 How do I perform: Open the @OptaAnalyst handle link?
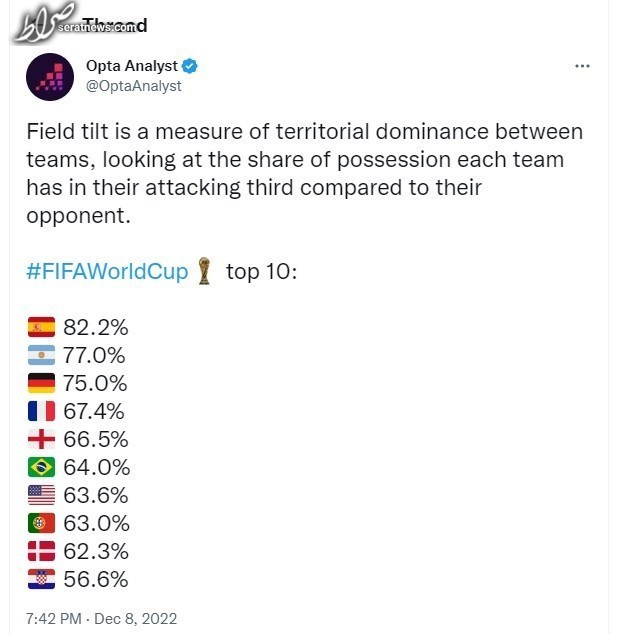[x=134, y=86]
